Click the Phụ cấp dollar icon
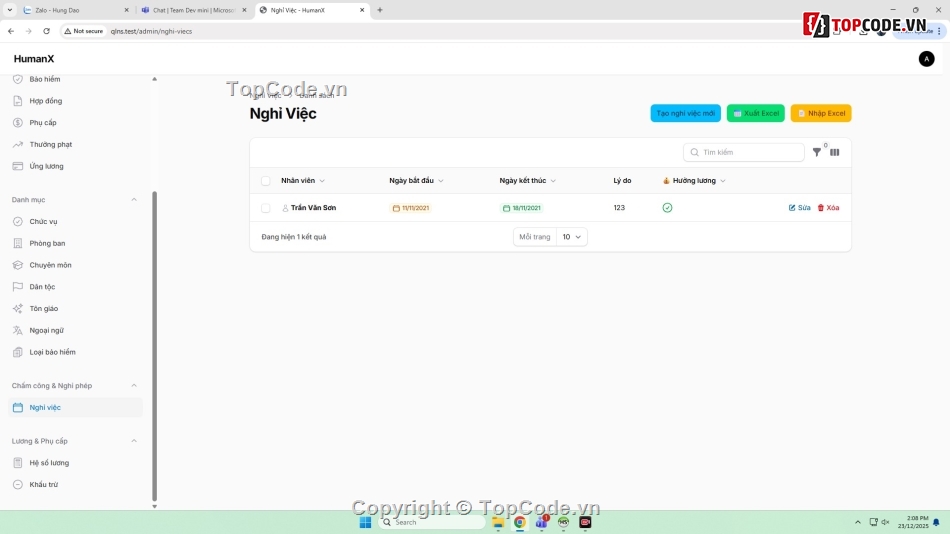This screenshot has width=950, height=534. [x=18, y=122]
